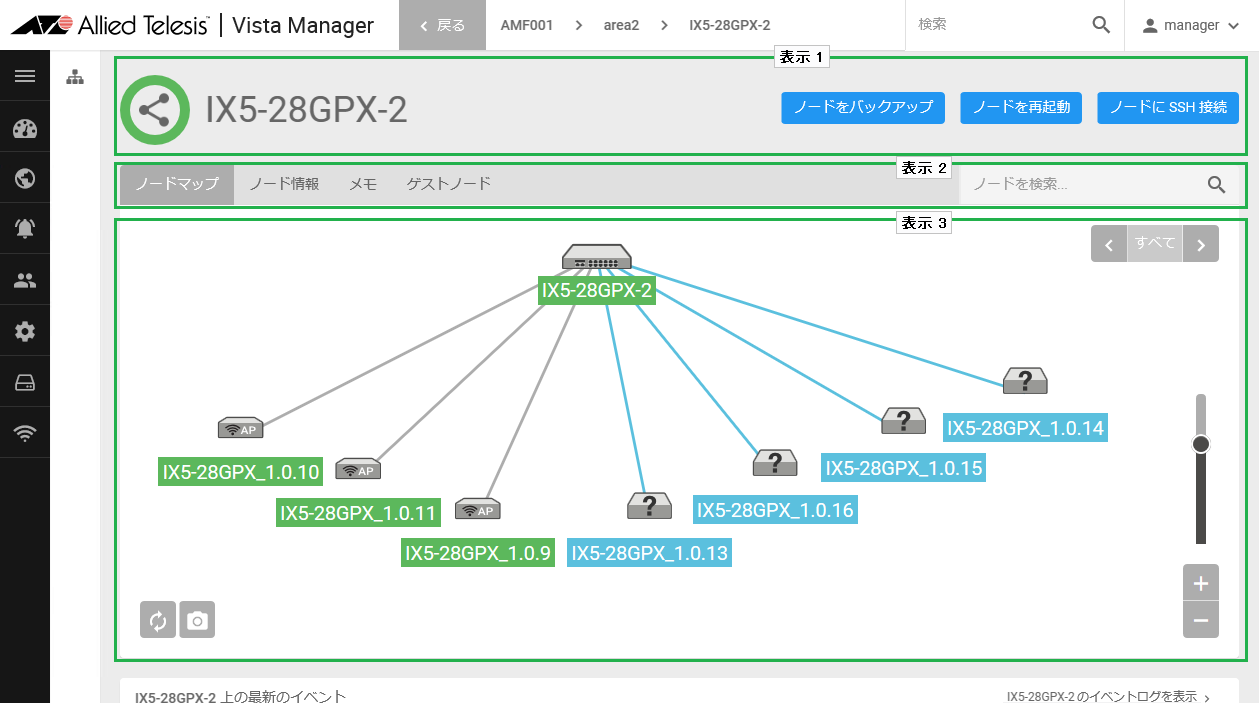Viewport: 1259px width, 703px height.
Task: Click the IX5-28GPX_1.0.13 node label
Action: (x=649, y=553)
